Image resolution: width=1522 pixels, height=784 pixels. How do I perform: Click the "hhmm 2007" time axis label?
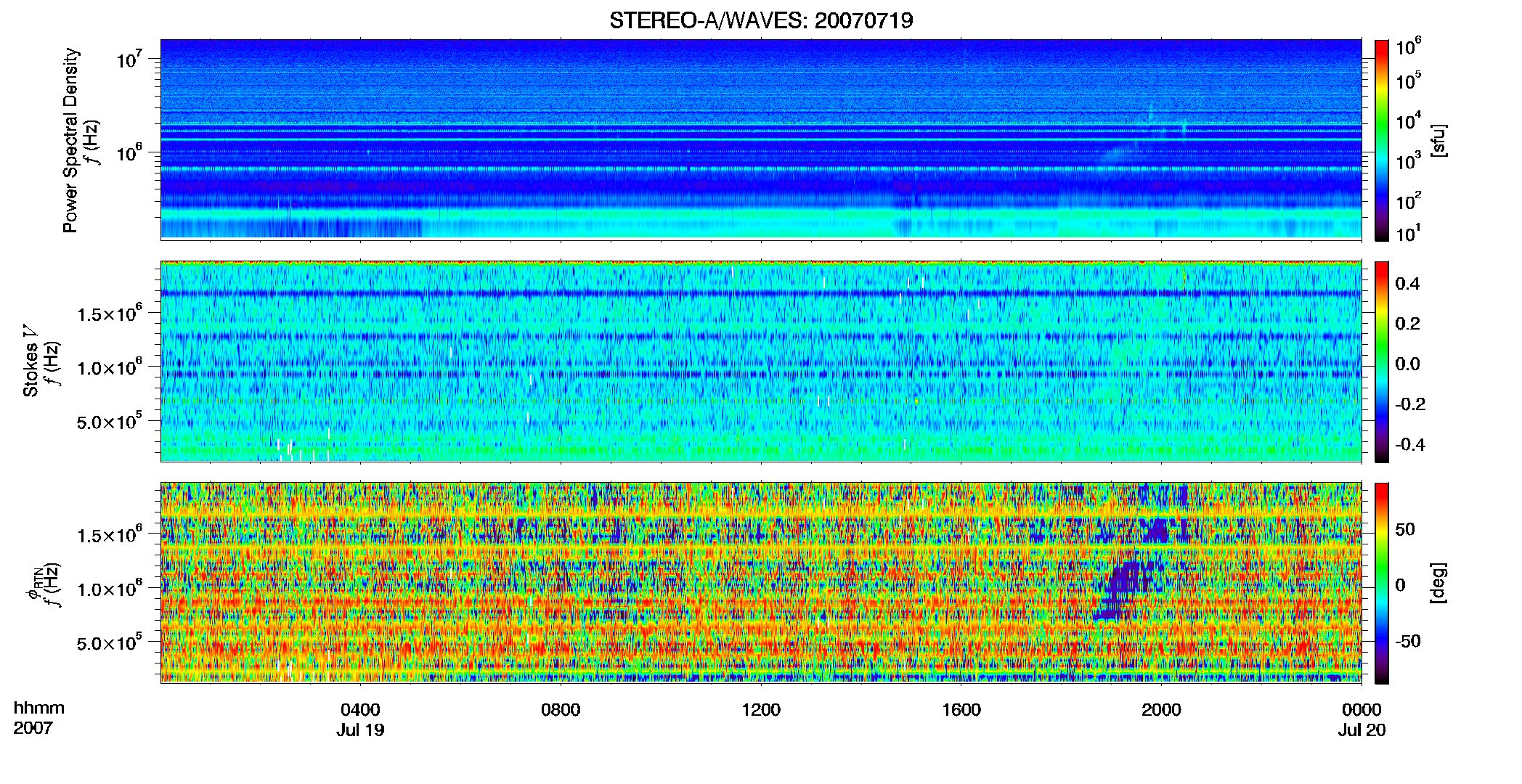[38, 718]
